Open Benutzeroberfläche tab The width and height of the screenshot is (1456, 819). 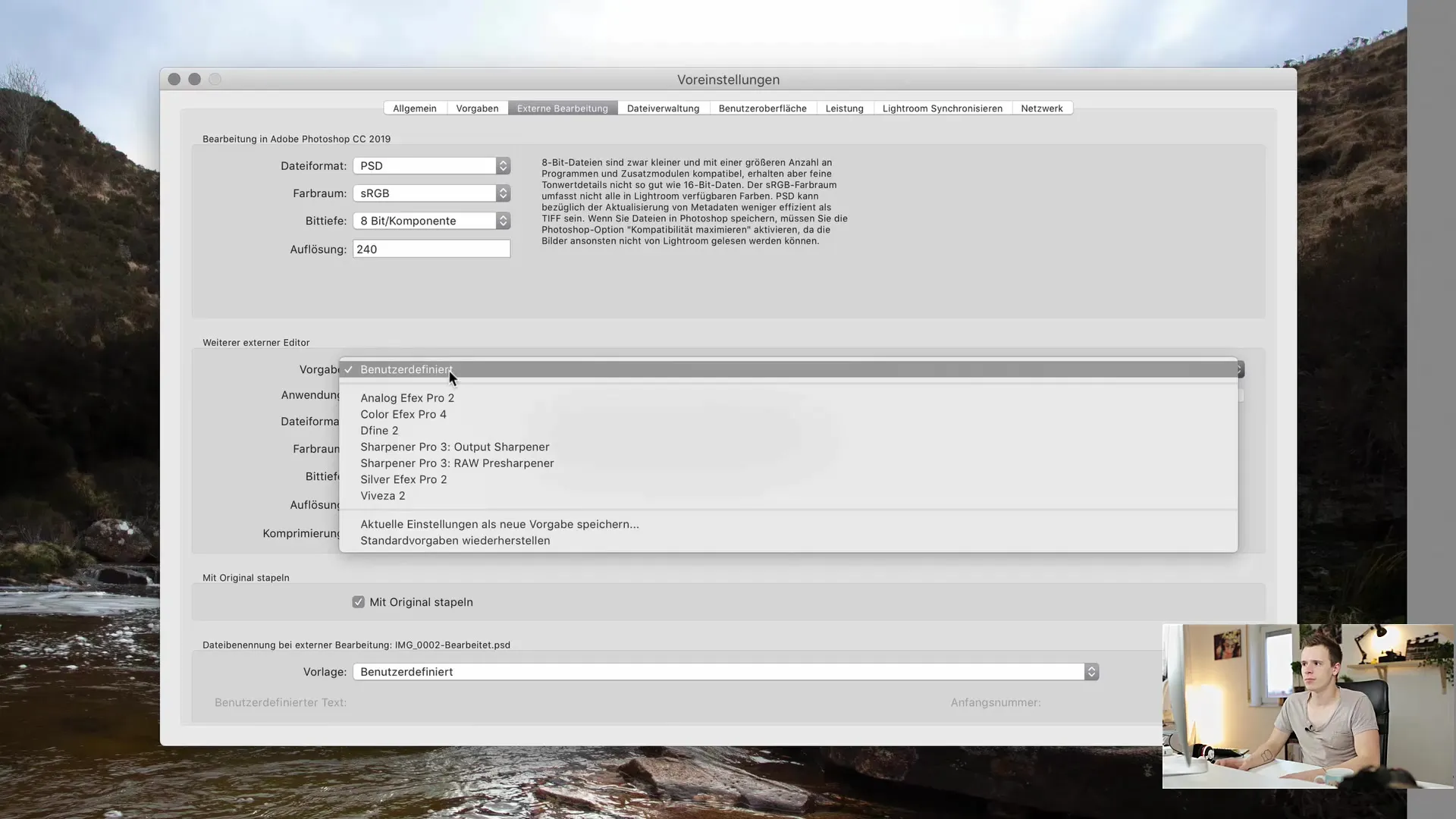click(762, 108)
